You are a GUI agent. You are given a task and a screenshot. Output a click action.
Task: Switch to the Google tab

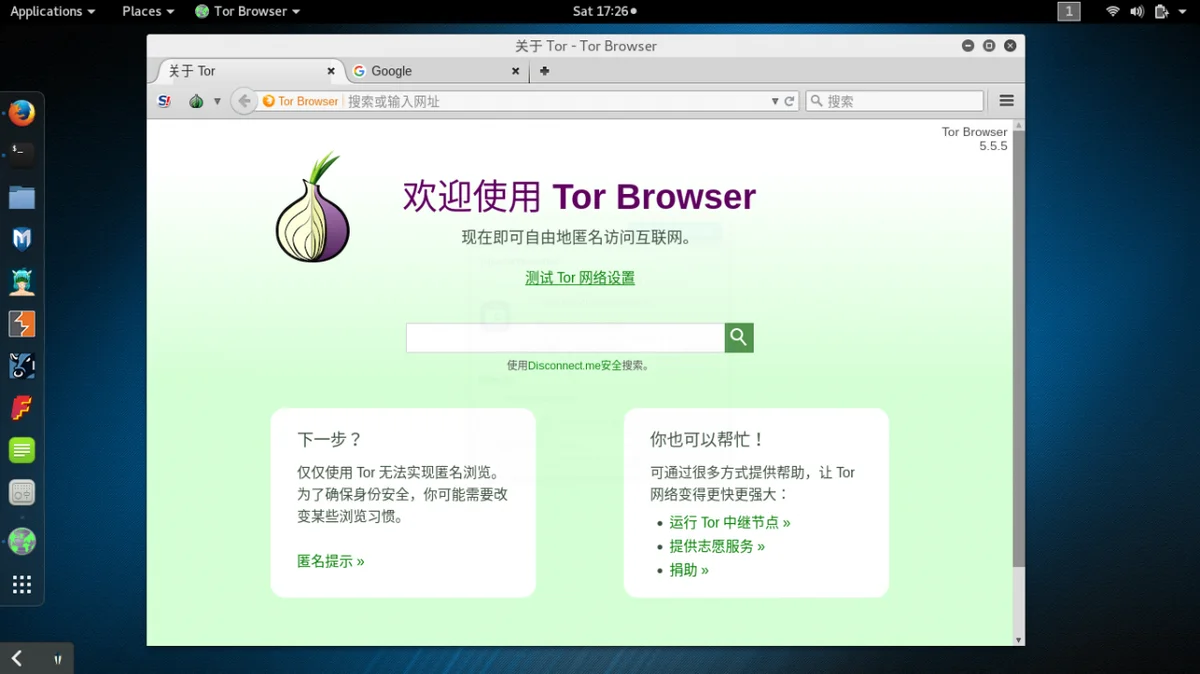coord(437,71)
